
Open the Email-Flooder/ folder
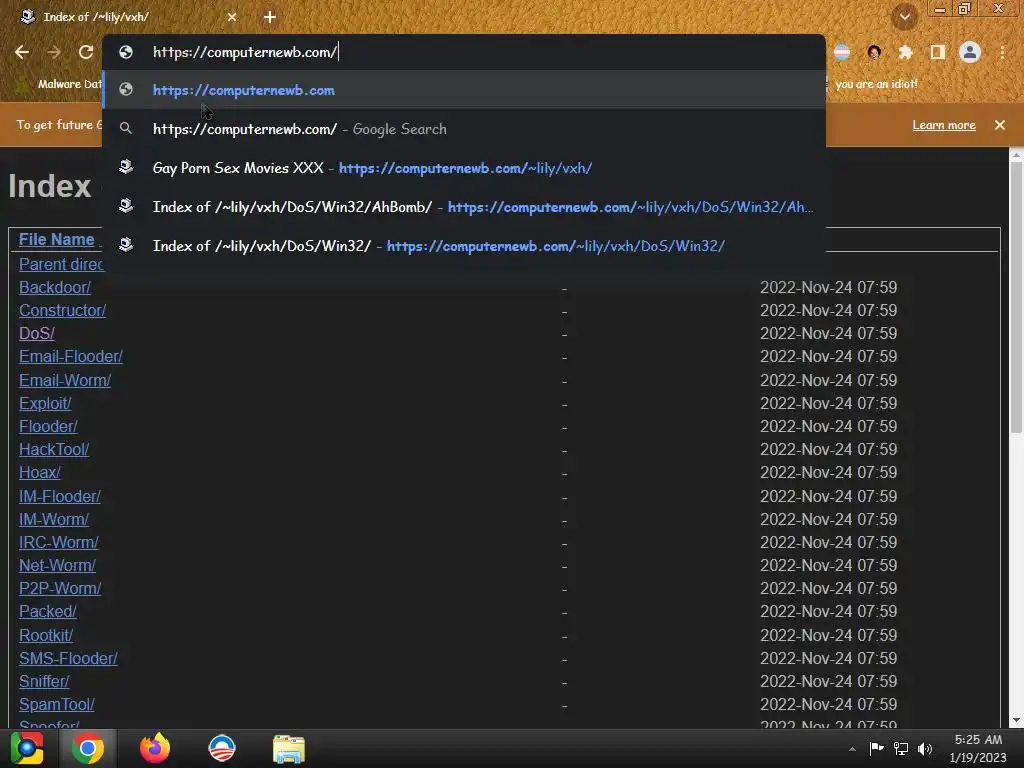click(x=71, y=357)
